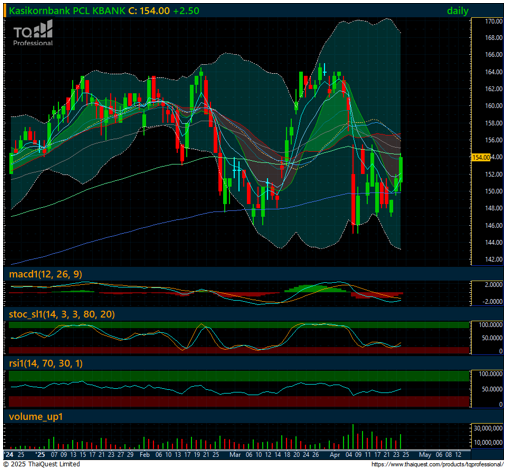The image size is (507, 473).
Task: Open the thaiquest.com products link
Action: point(437,464)
